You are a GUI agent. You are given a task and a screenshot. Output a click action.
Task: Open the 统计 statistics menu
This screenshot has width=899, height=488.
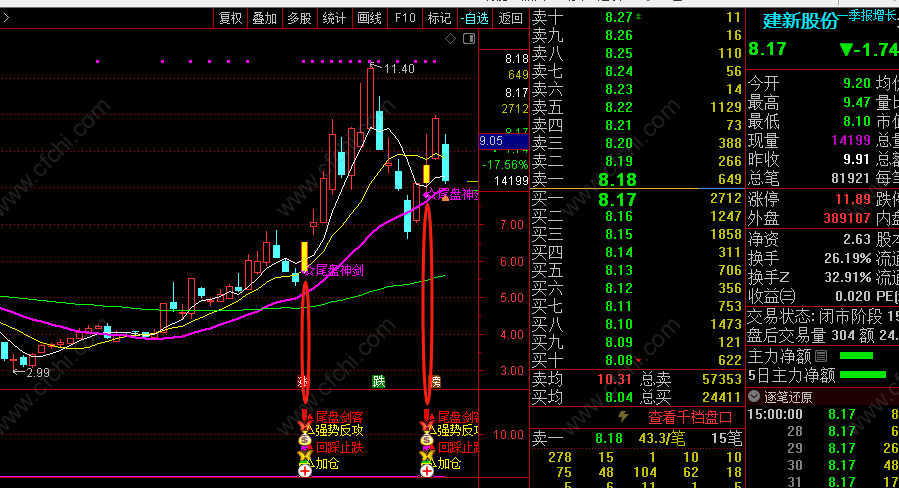334,18
